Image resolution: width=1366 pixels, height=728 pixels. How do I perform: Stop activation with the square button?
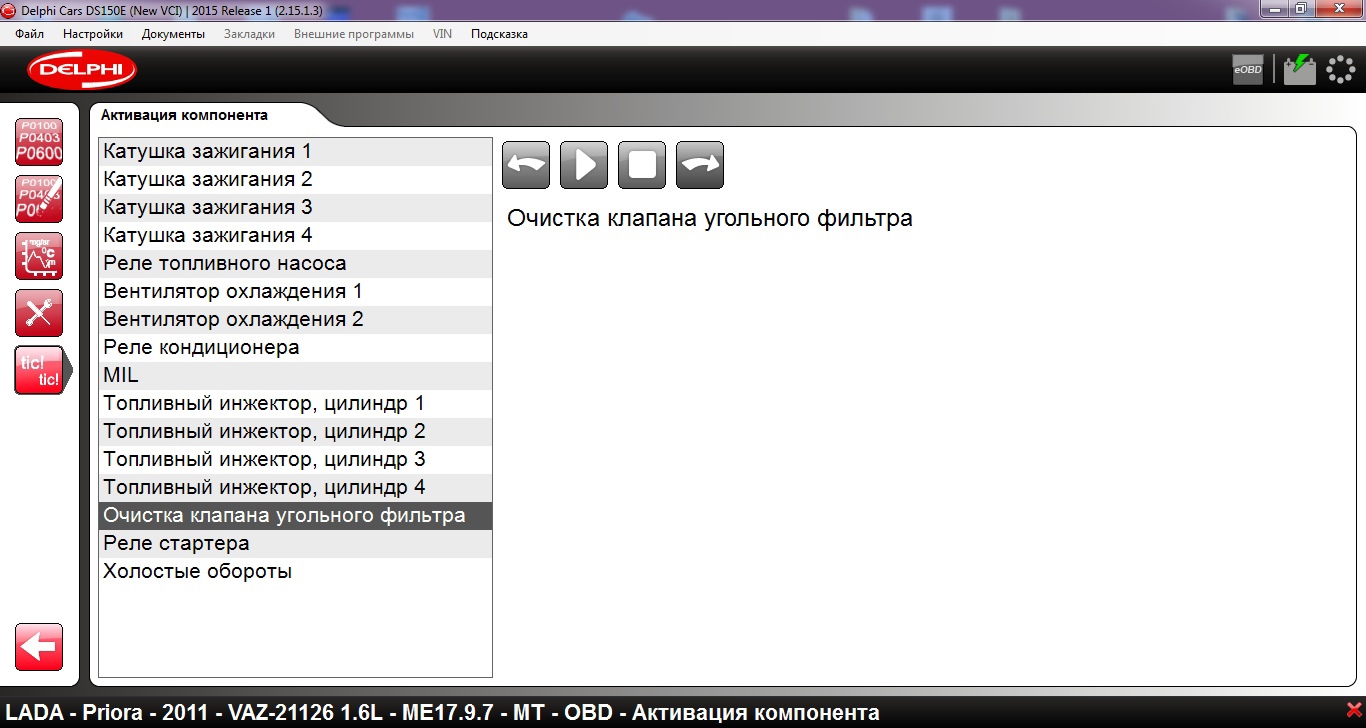point(642,165)
